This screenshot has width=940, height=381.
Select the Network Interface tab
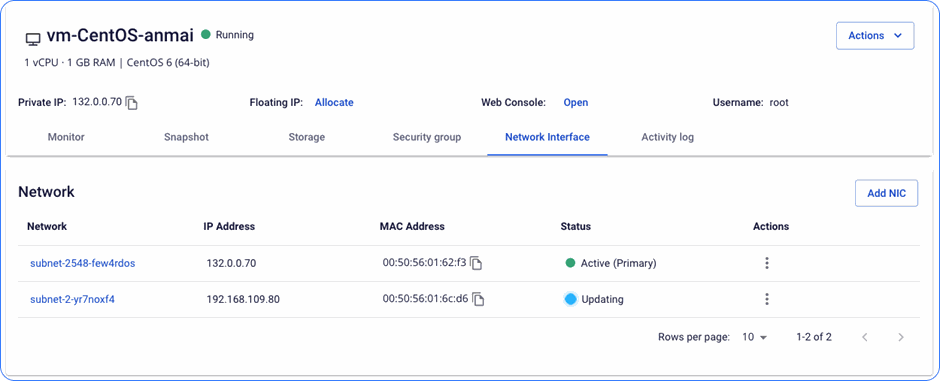click(x=547, y=137)
